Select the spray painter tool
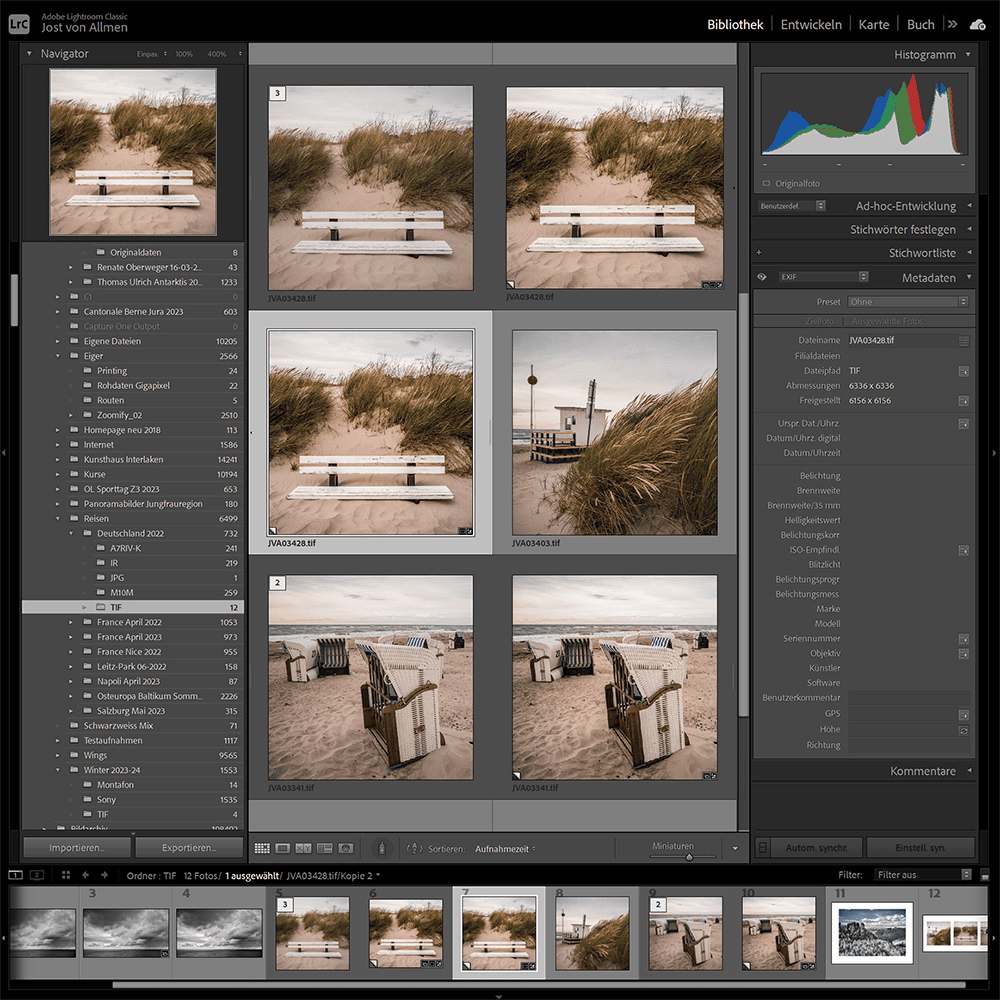This screenshot has width=1000, height=1000. pyautogui.click(x=381, y=848)
